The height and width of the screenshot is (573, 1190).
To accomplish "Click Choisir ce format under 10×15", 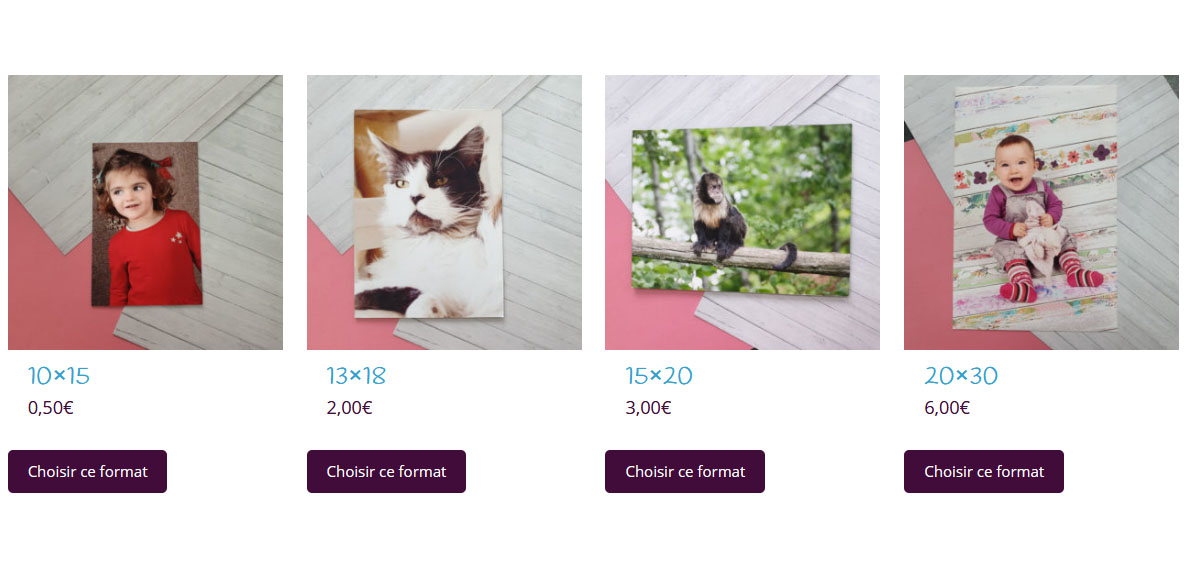I will click(x=87, y=471).
